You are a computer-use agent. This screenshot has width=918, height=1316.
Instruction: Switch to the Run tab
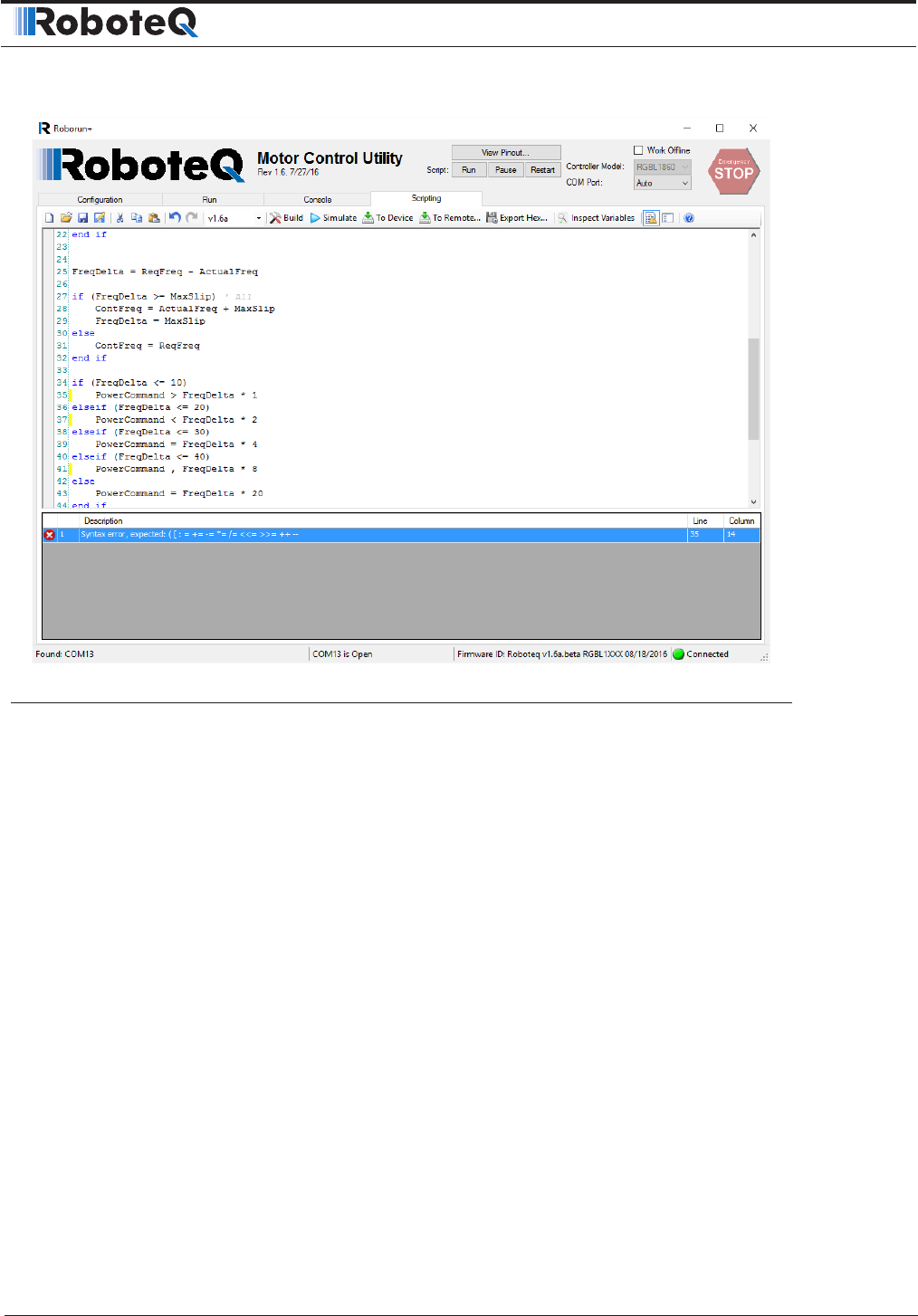click(x=209, y=200)
